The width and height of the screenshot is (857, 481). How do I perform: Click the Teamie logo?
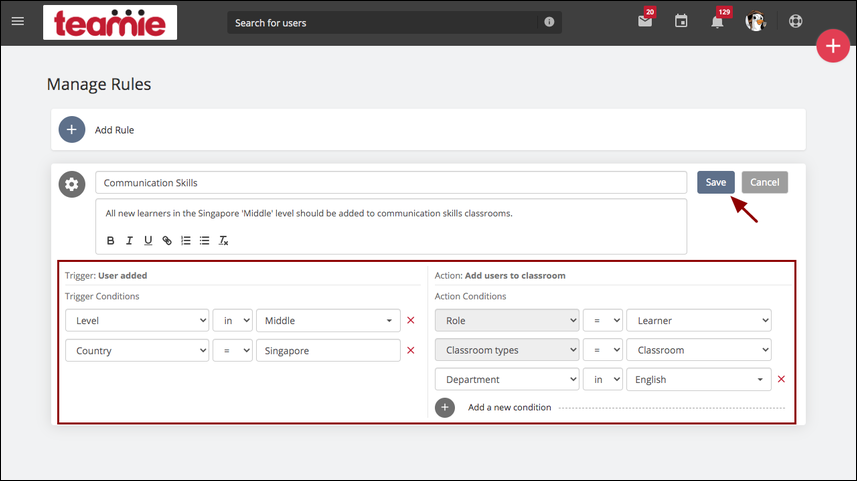(x=110, y=22)
